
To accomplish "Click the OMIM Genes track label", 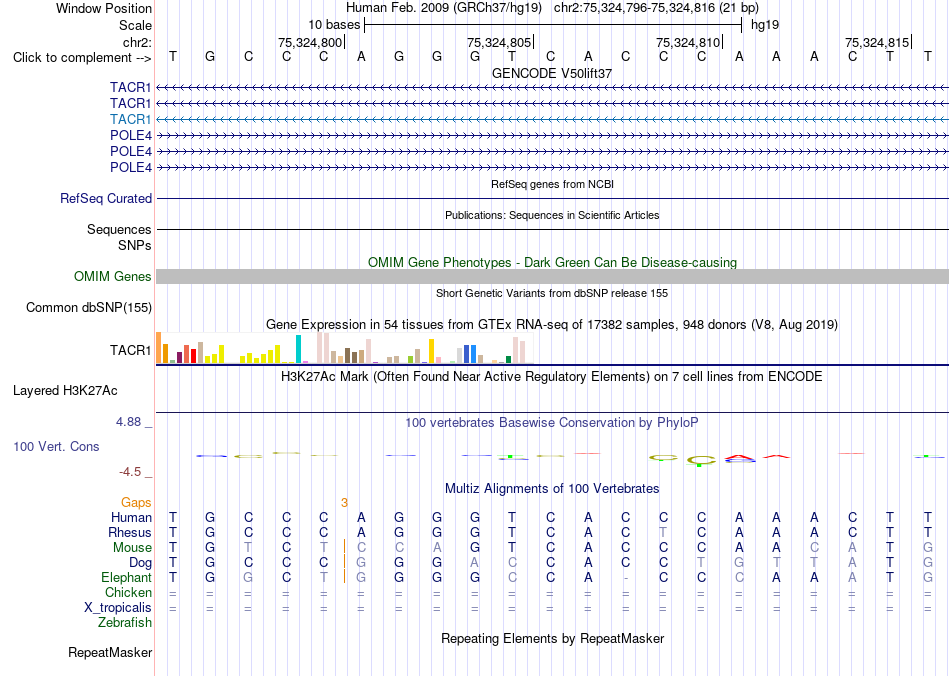I will [x=113, y=276].
